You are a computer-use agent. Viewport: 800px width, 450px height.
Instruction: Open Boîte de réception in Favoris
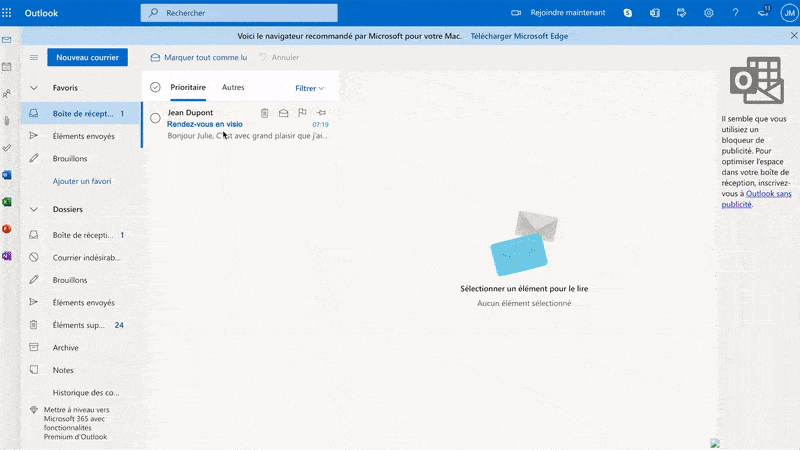click(81, 113)
